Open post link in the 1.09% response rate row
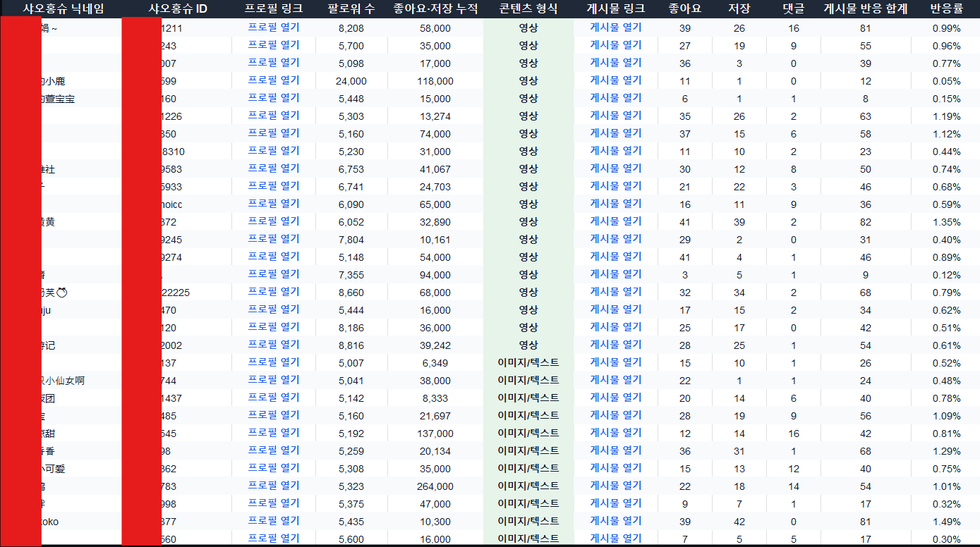This screenshot has width=980, height=547. tap(616, 416)
